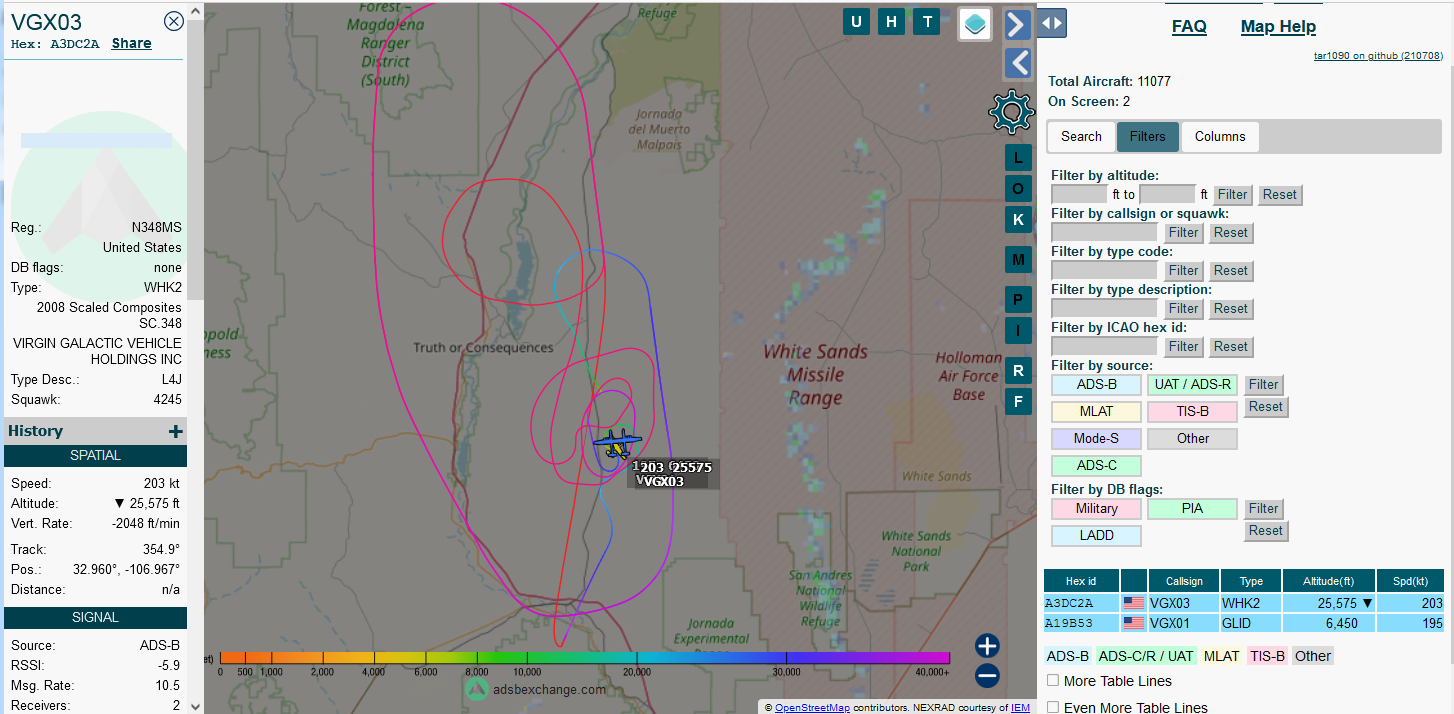Apply the type description Filter
1454x714 pixels.
coord(1184,309)
